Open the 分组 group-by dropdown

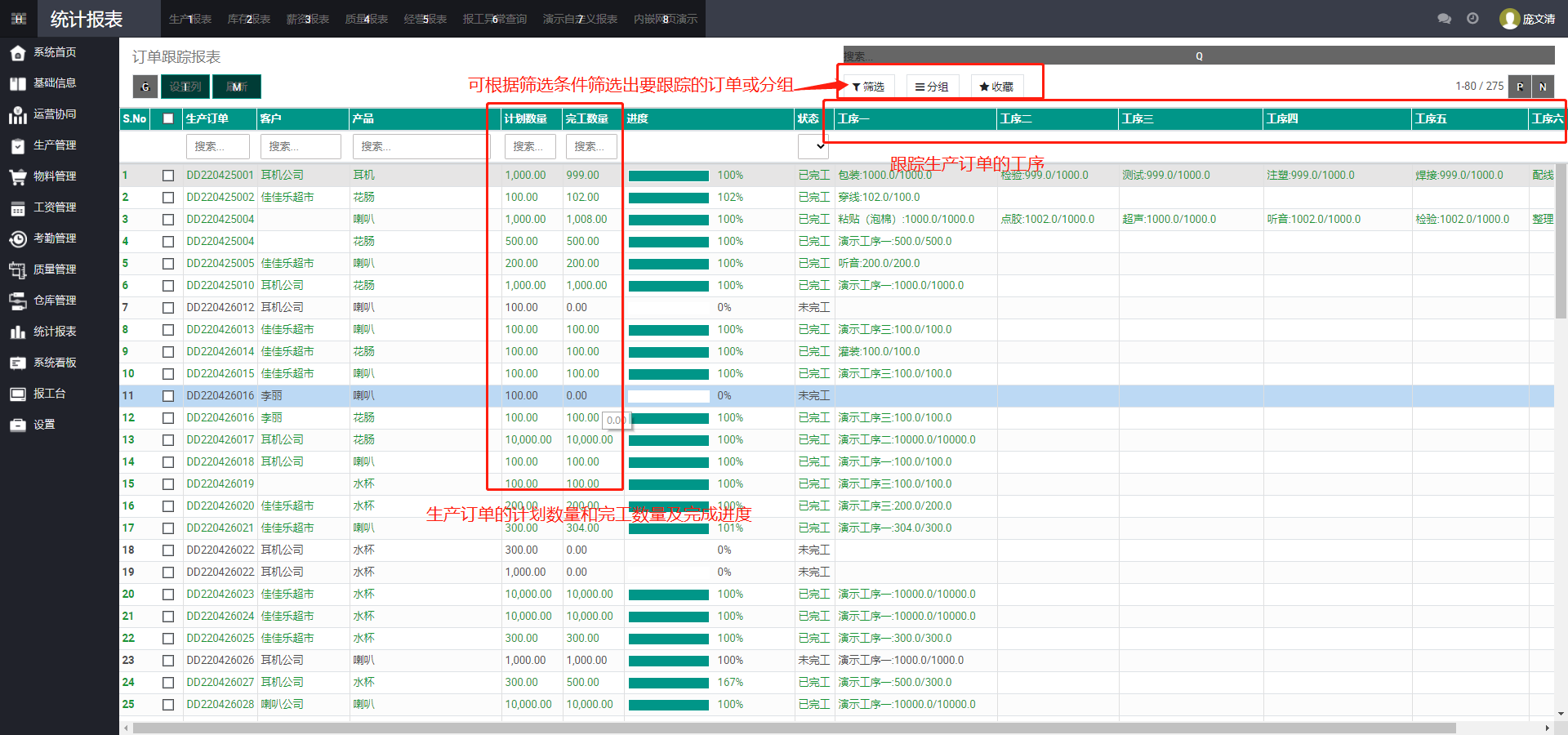click(x=932, y=87)
